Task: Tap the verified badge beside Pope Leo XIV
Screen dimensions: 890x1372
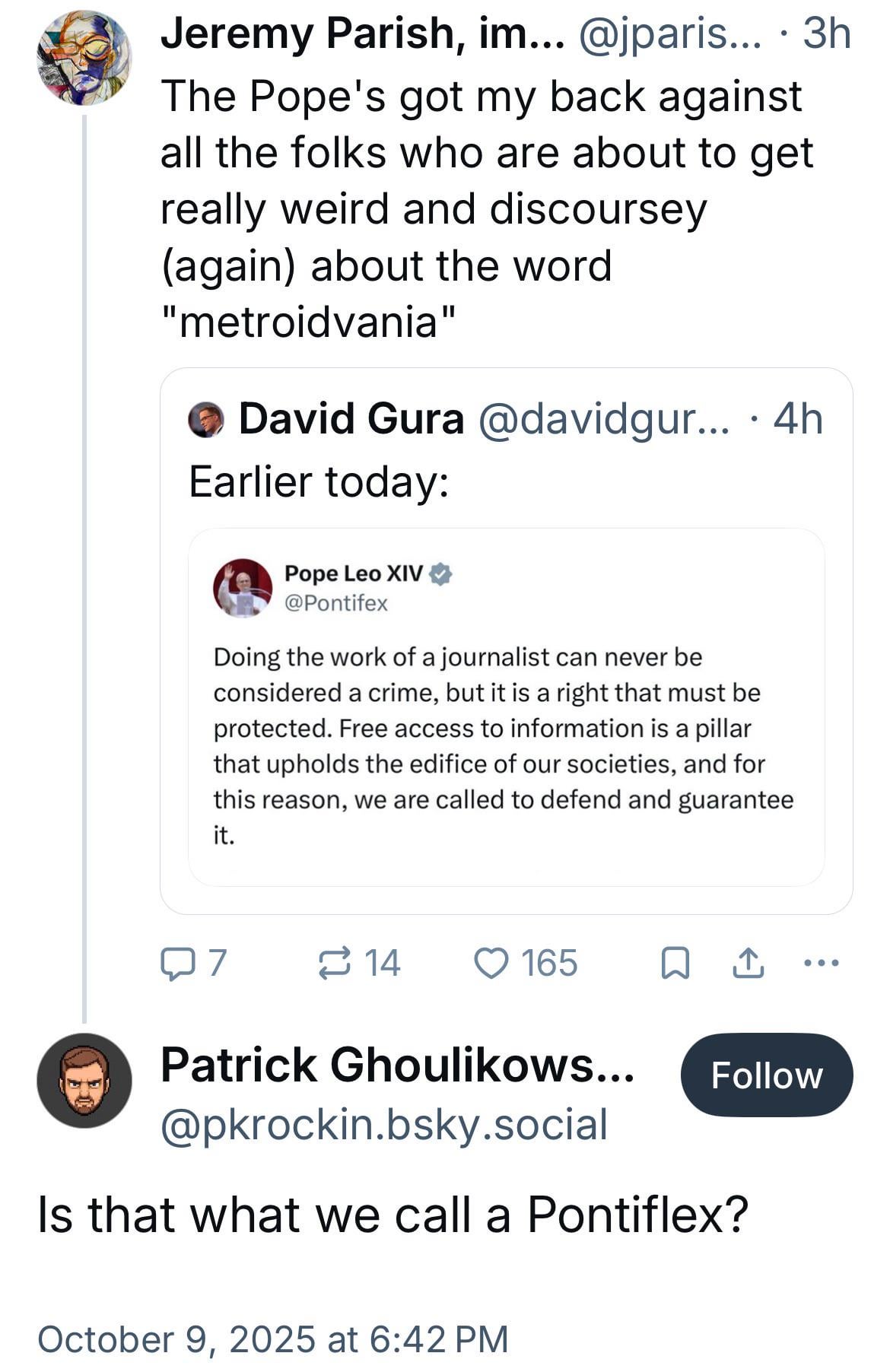Action: coord(441,574)
